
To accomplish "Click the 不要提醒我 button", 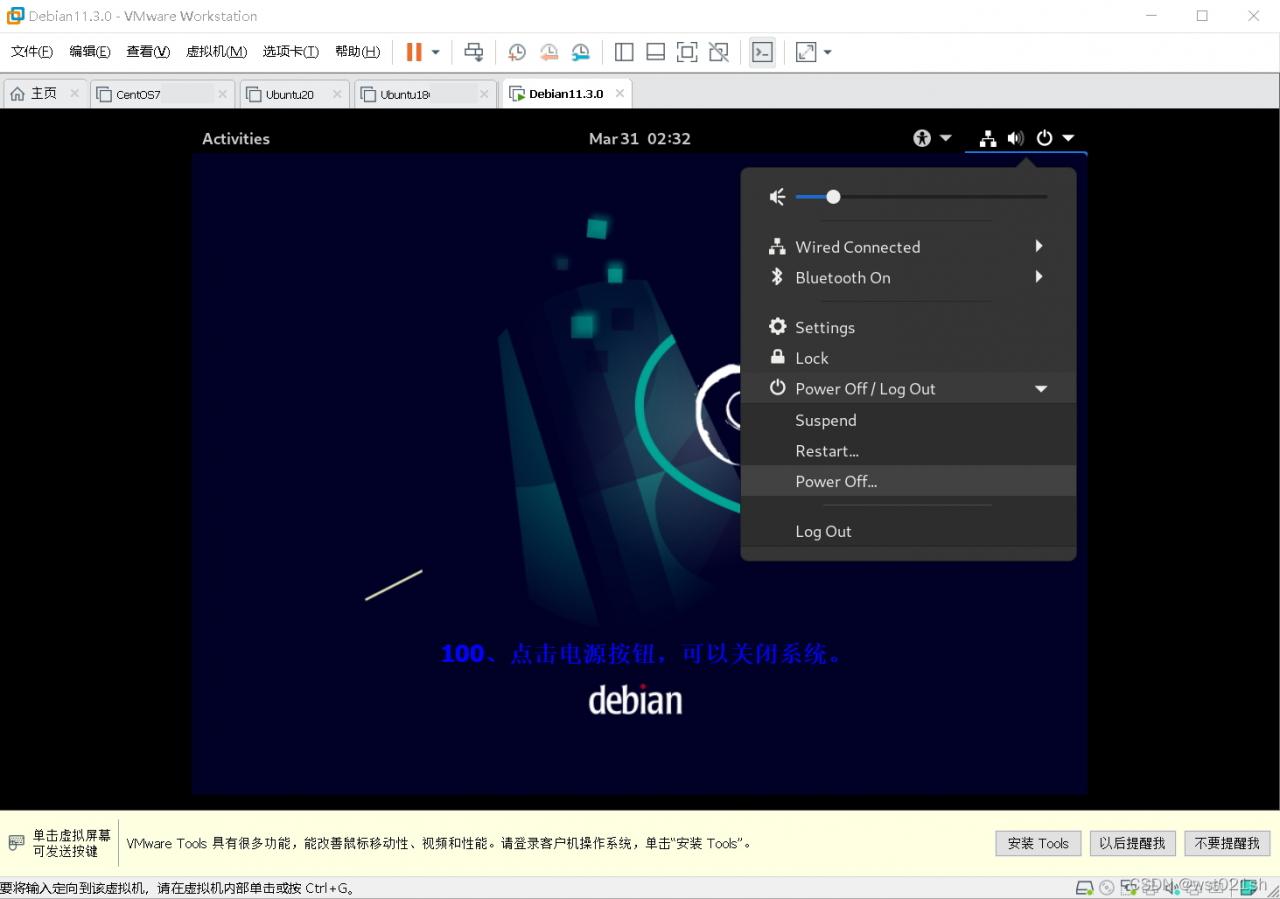I will (1226, 843).
